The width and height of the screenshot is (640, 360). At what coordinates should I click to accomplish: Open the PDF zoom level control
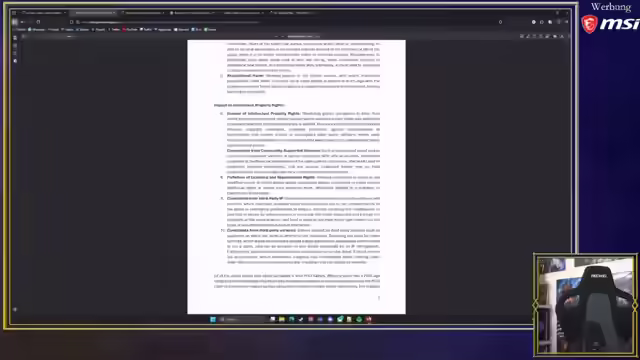[303, 36]
